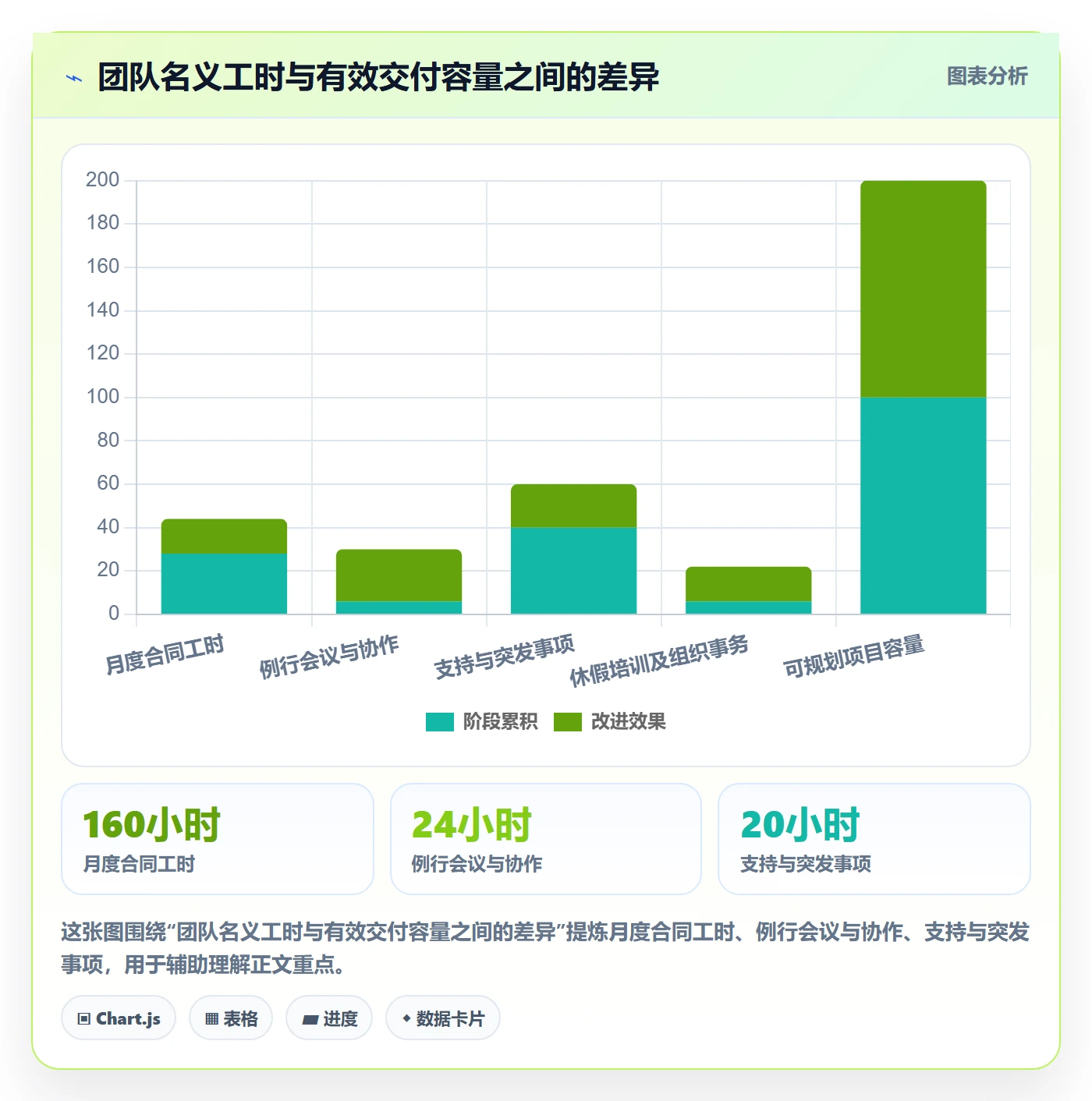Click the Chart.js chip square icon
This screenshot has height=1101, width=1092.
click(x=84, y=1019)
